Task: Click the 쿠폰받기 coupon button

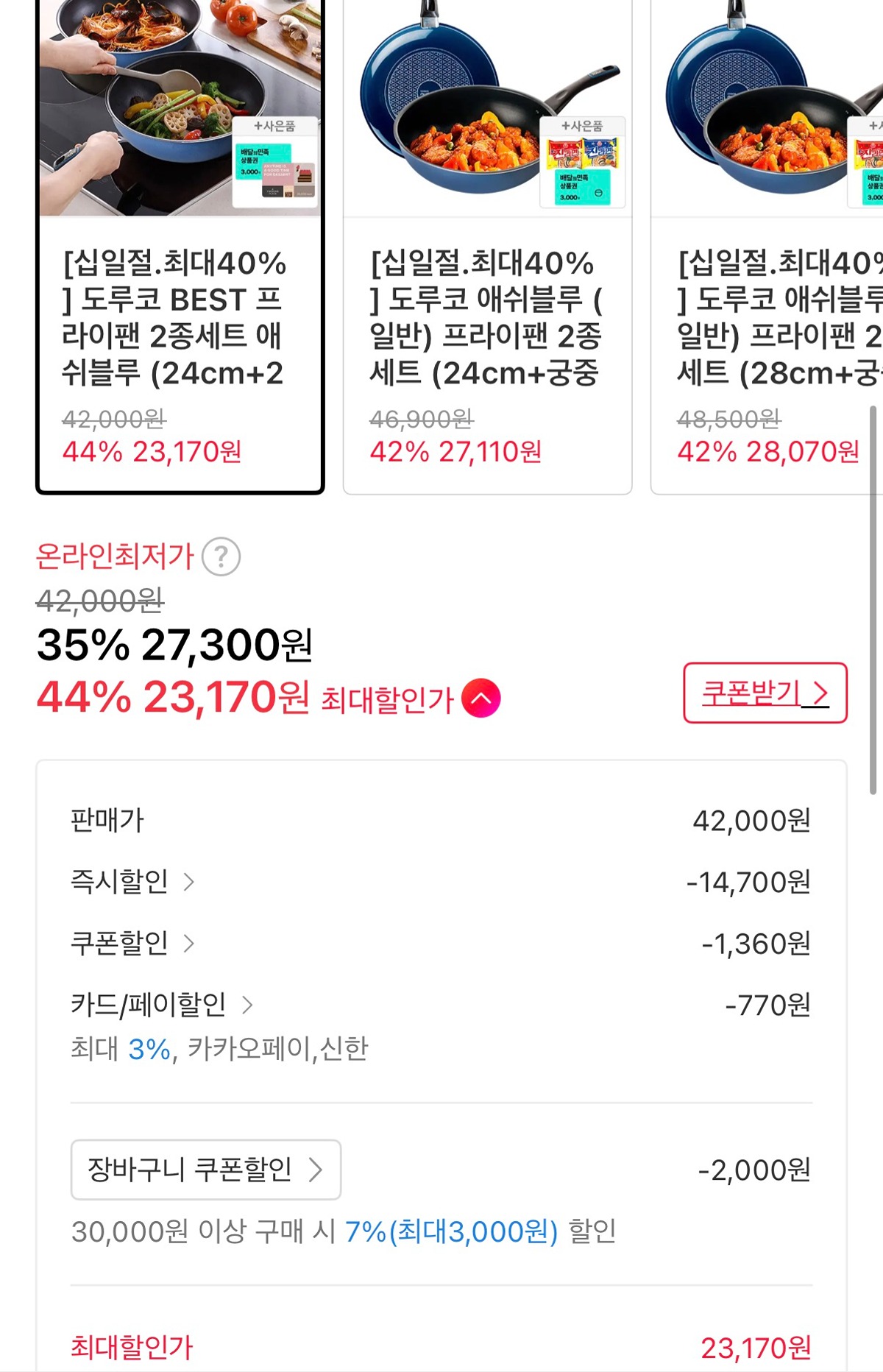Action: 765,693
